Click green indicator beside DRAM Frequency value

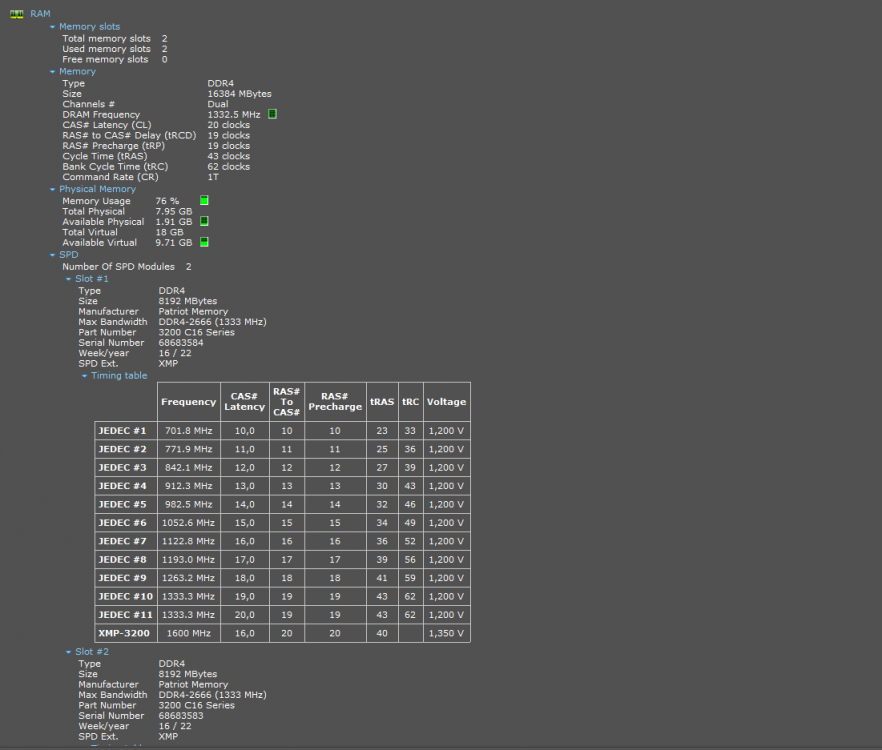pyautogui.click(x=272, y=114)
